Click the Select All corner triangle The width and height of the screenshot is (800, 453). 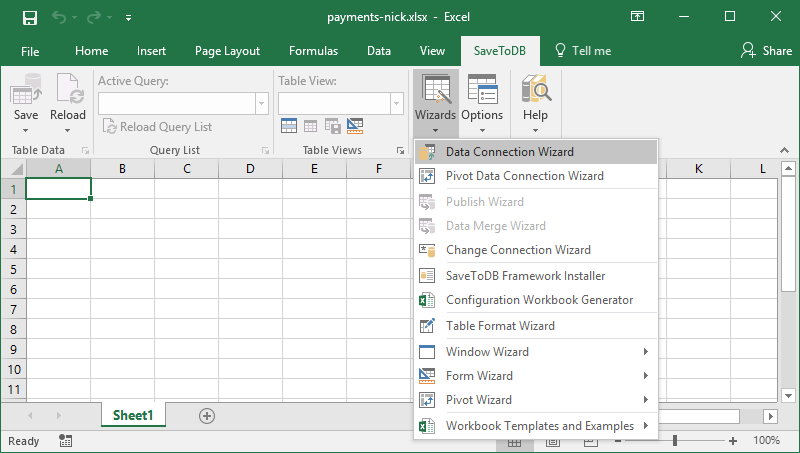(15, 169)
